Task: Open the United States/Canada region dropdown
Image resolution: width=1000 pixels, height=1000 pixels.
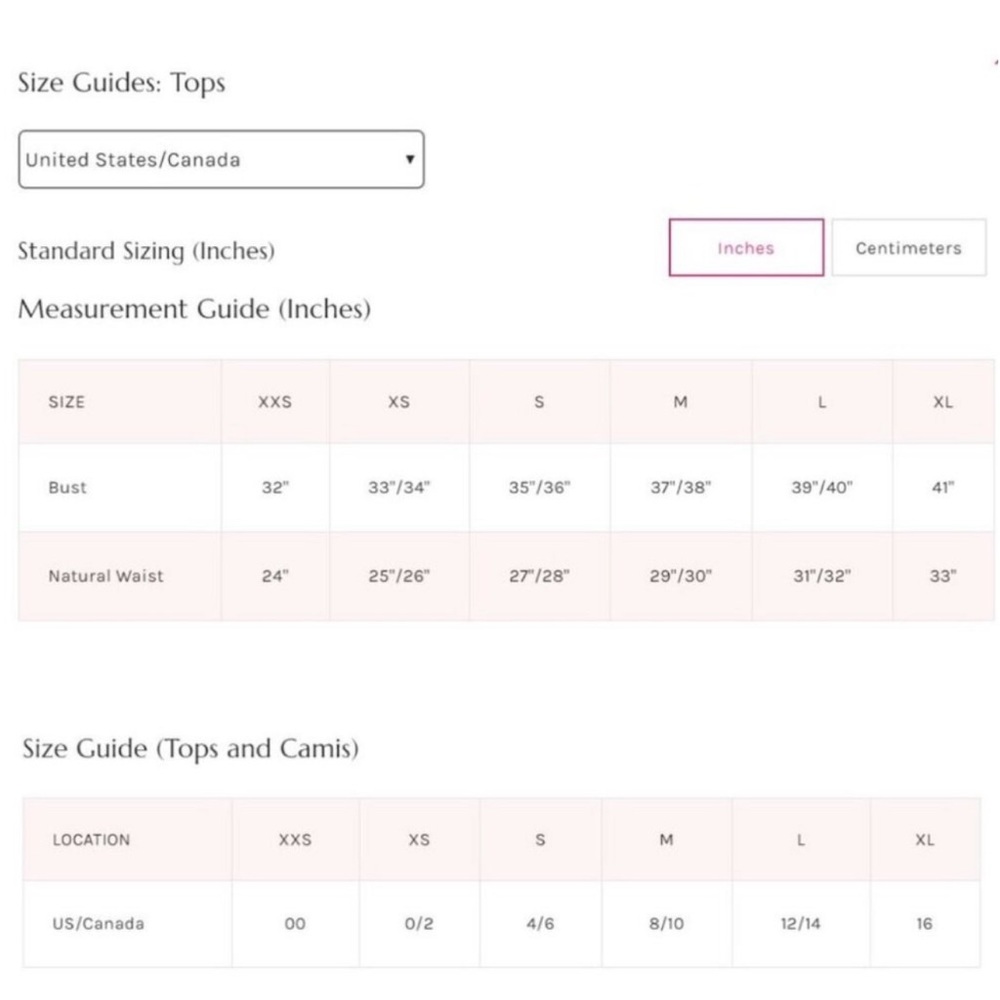Action: pos(221,159)
